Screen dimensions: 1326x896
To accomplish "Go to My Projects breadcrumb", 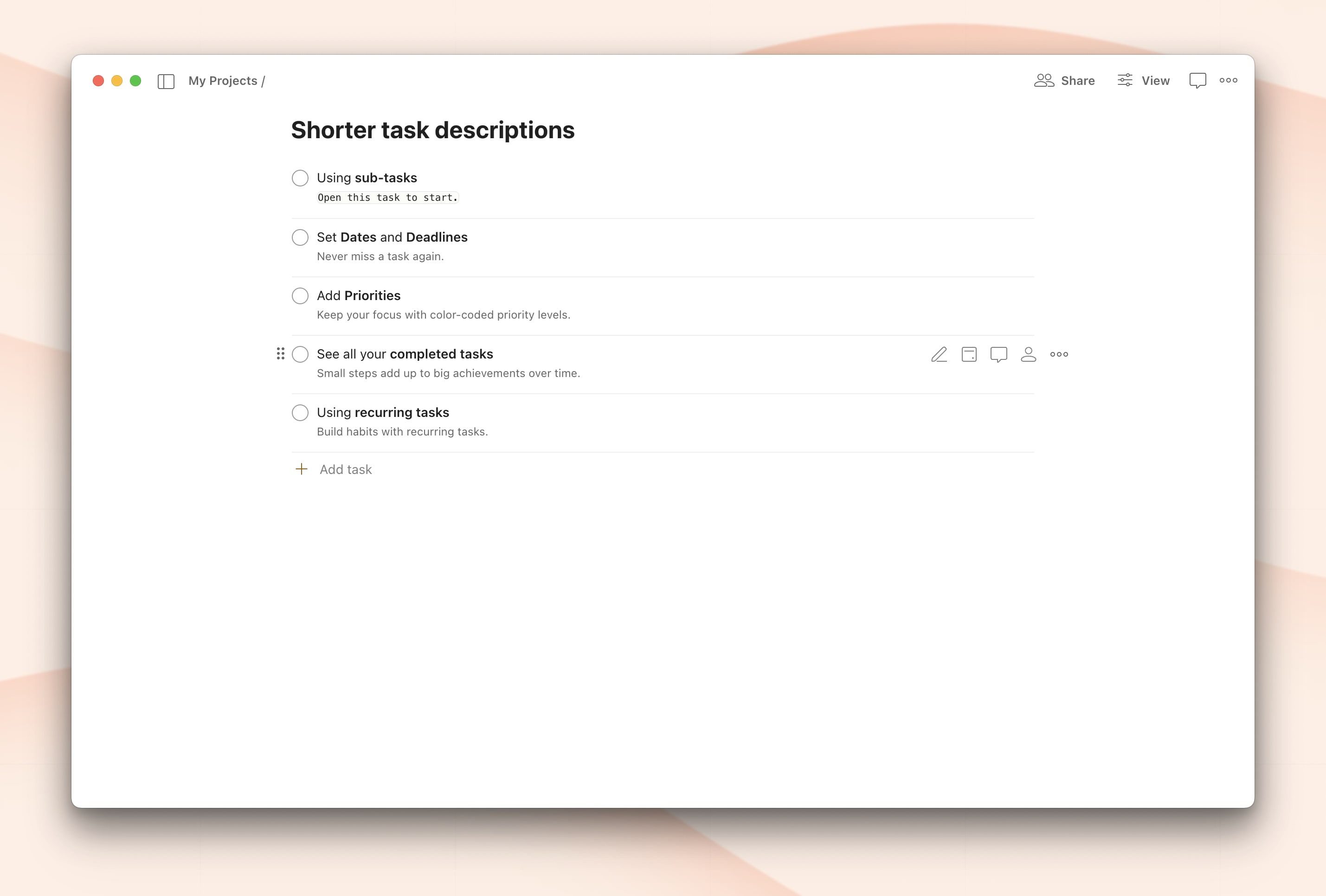I will (x=223, y=81).
